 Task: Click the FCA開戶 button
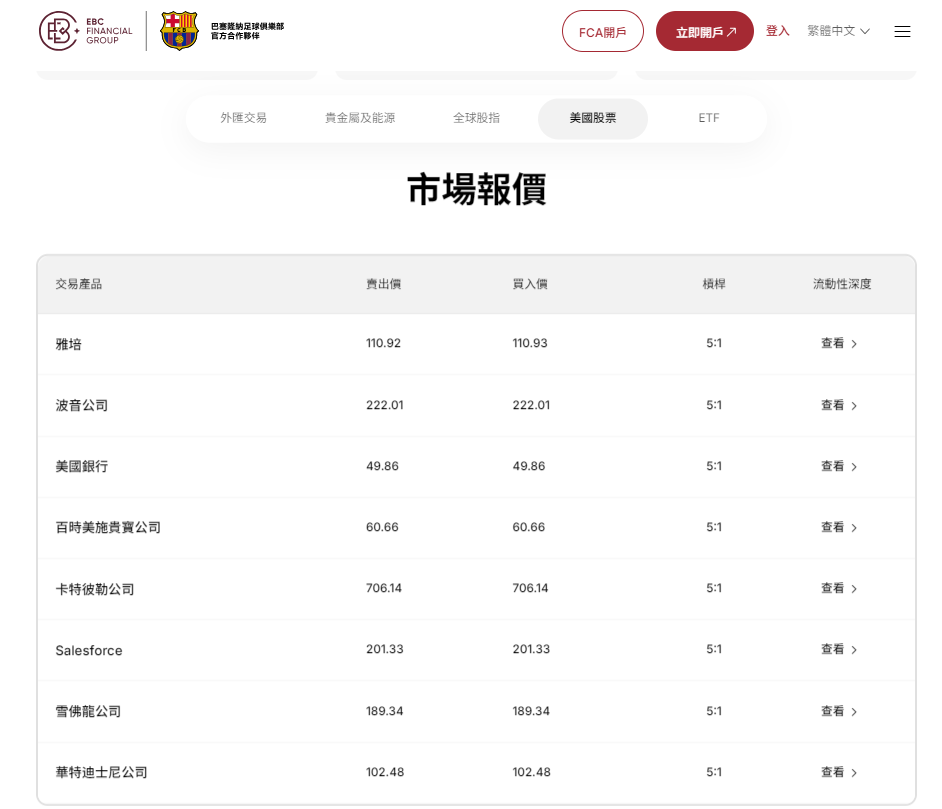(x=603, y=31)
